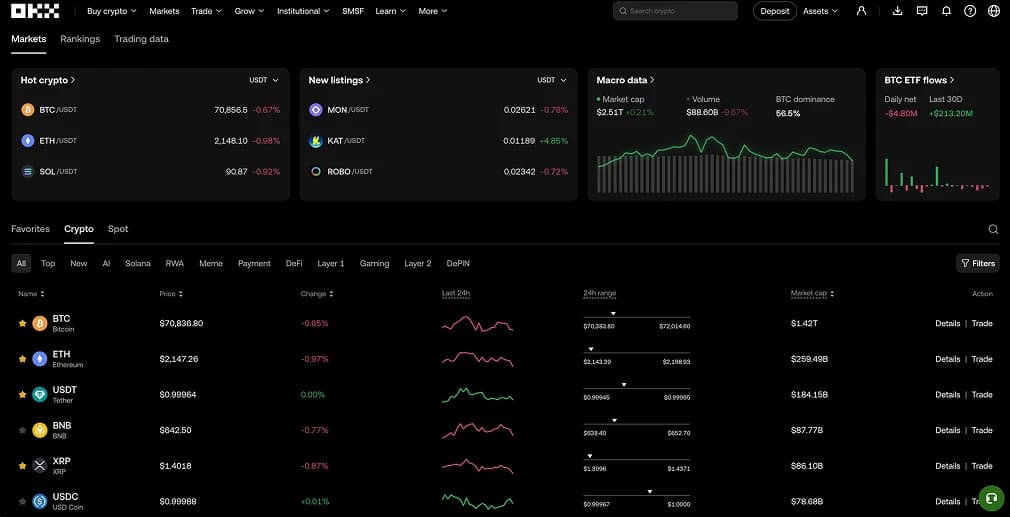Open BTC ETF flows link
The image size is (1010, 517).
tap(919, 80)
